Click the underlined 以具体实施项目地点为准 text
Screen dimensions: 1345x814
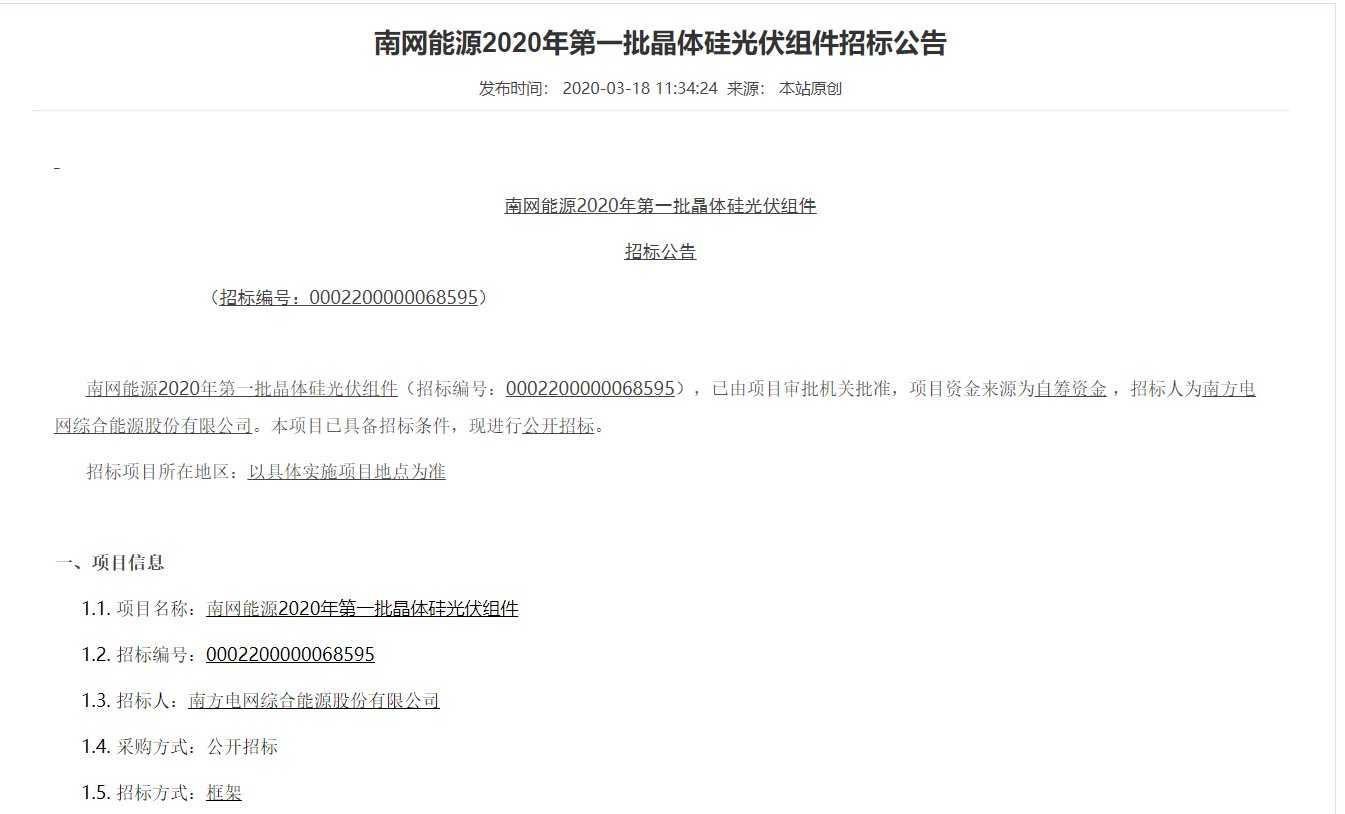[x=346, y=472]
